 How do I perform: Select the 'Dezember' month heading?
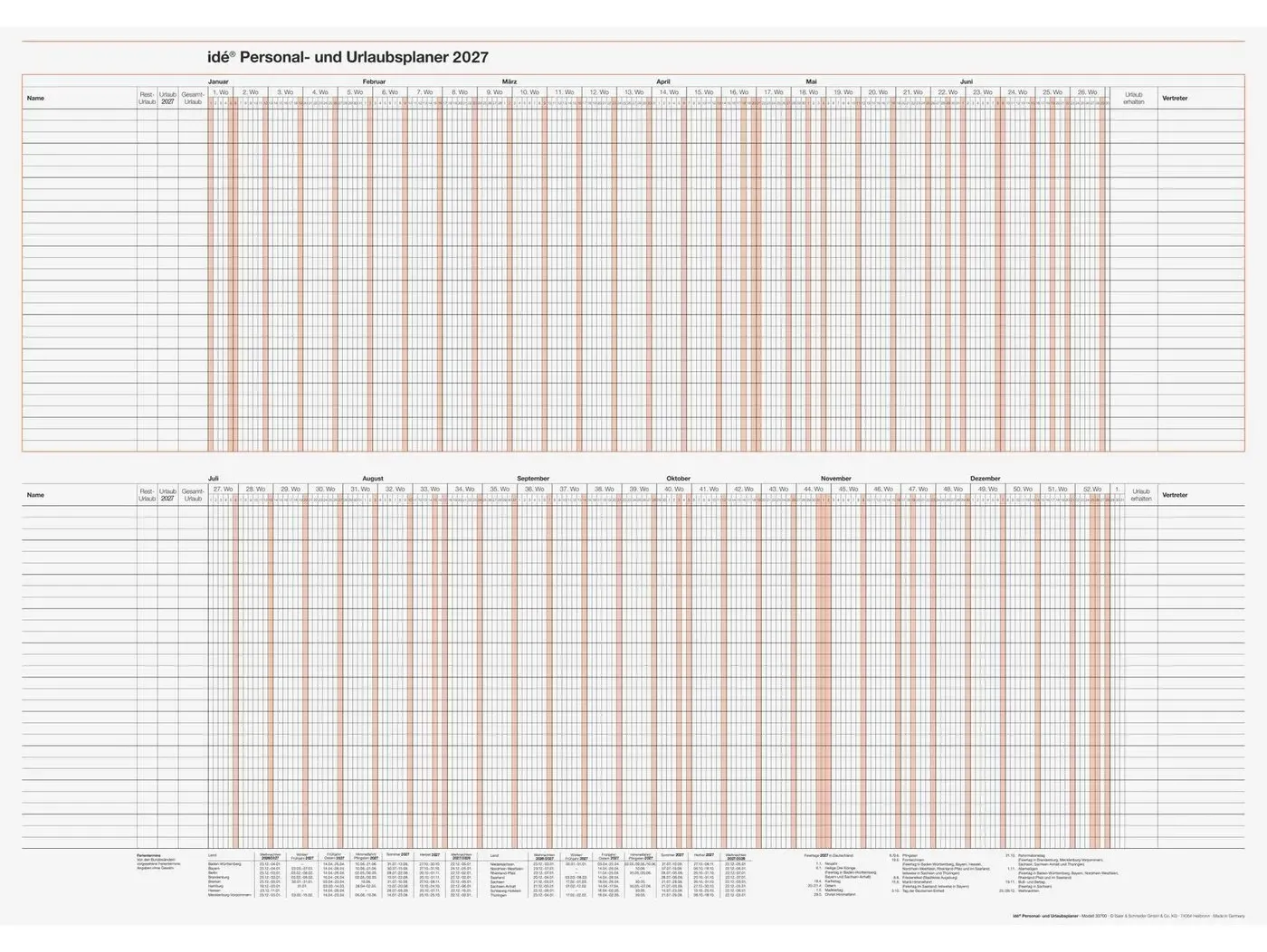(986, 478)
